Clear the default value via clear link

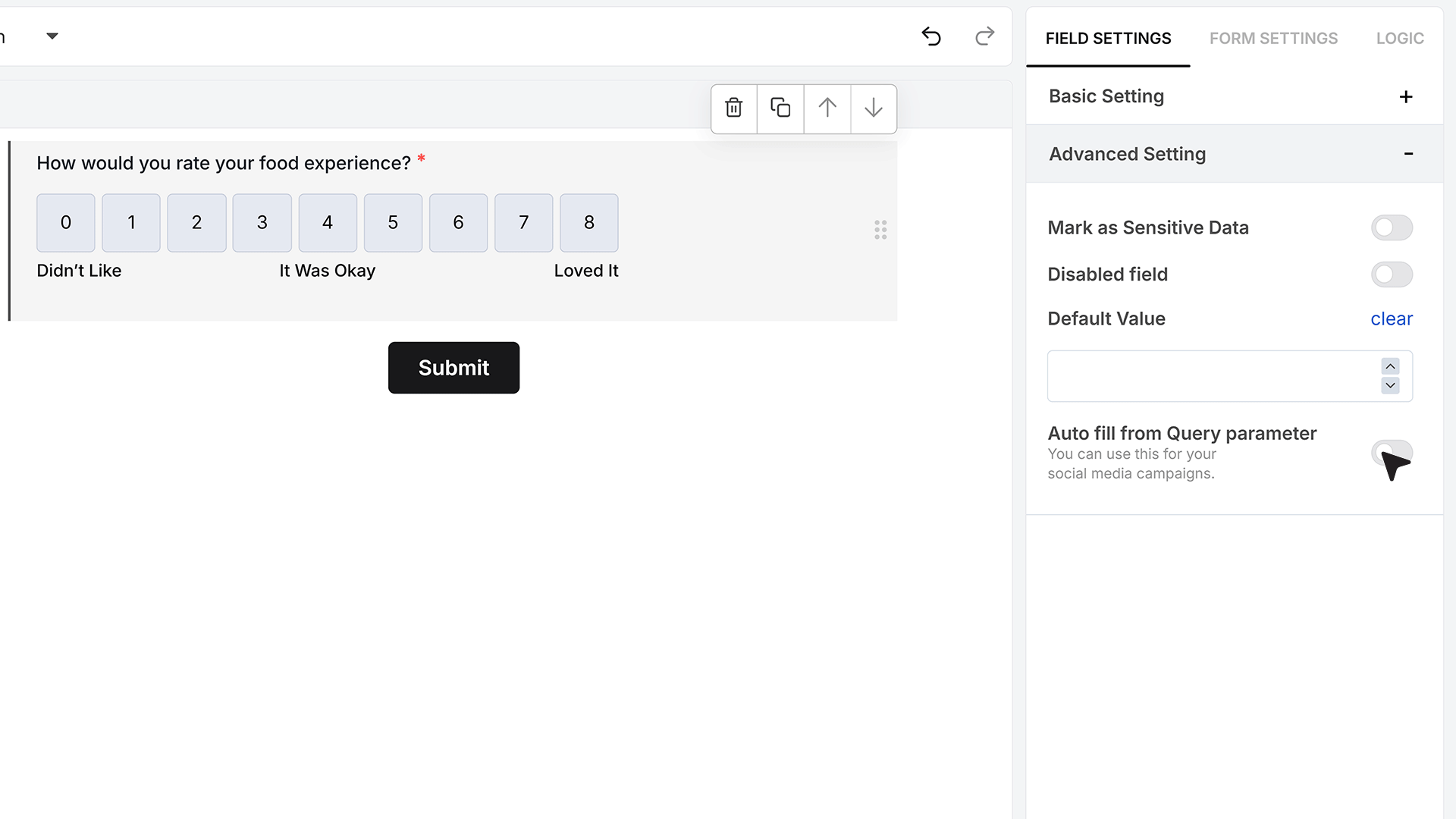tap(1392, 318)
